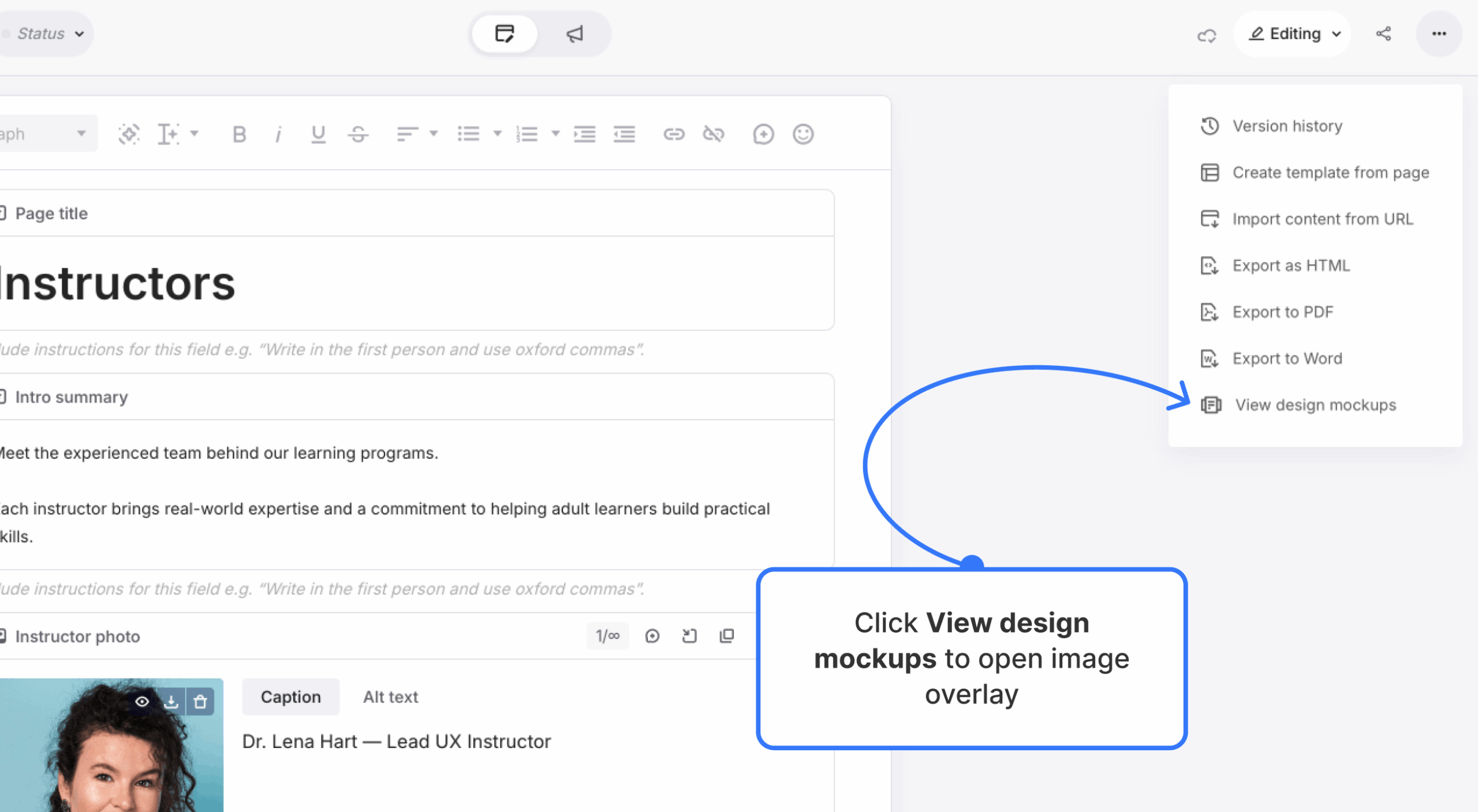Insert an emoji from the toolbar
Viewport: 1478px width, 812px height.
click(803, 134)
